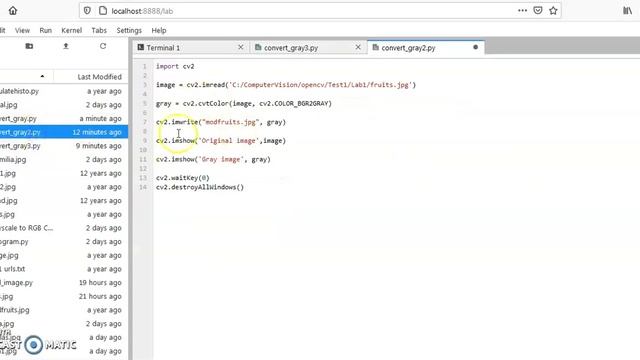Click the cv2.imread code line

[x=286, y=85]
